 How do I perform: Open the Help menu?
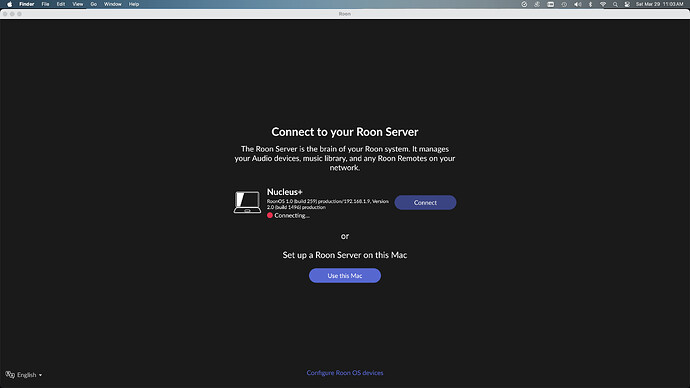(x=134, y=4)
